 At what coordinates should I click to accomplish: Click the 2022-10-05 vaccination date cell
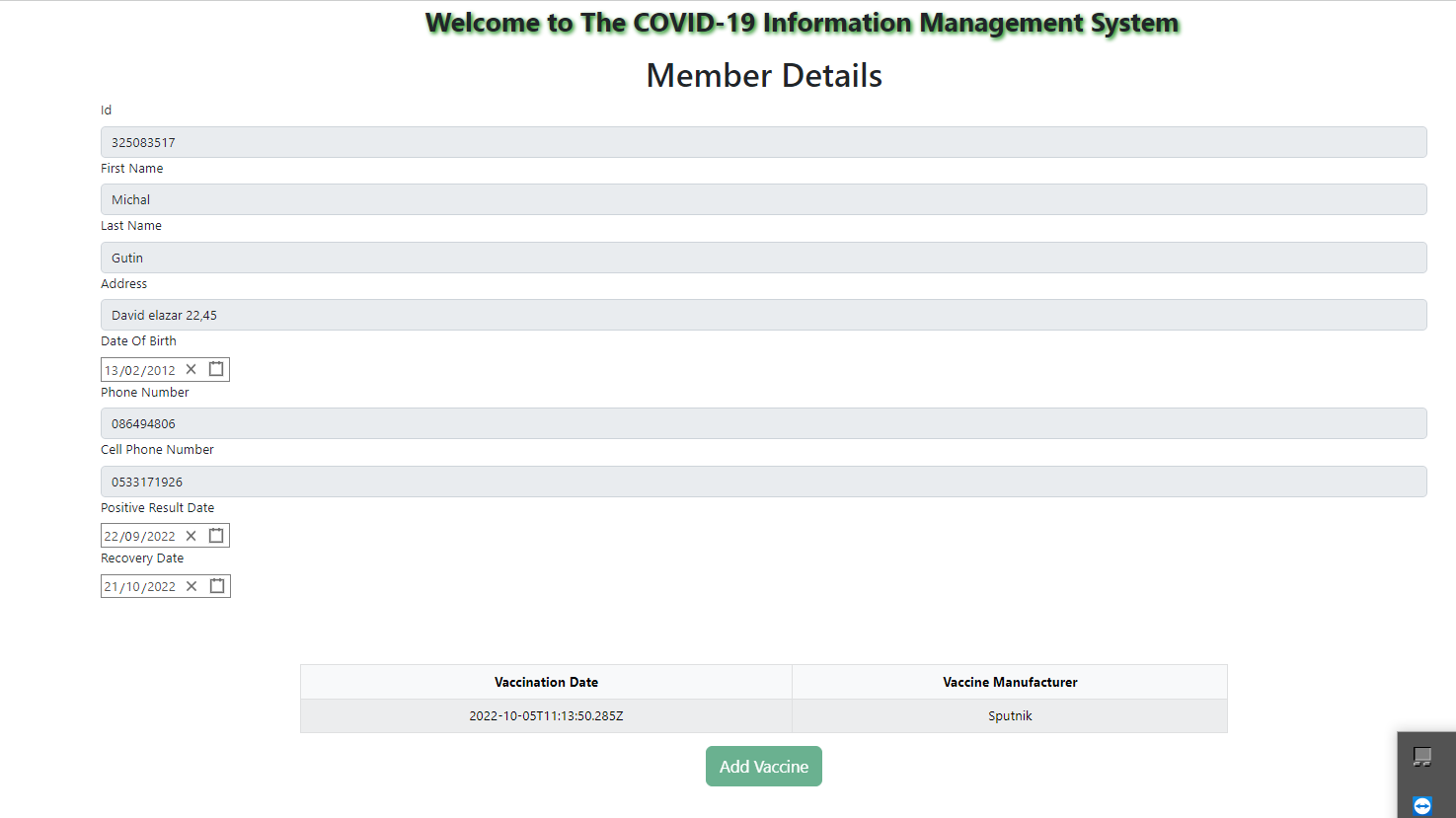click(x=546, y=715)
